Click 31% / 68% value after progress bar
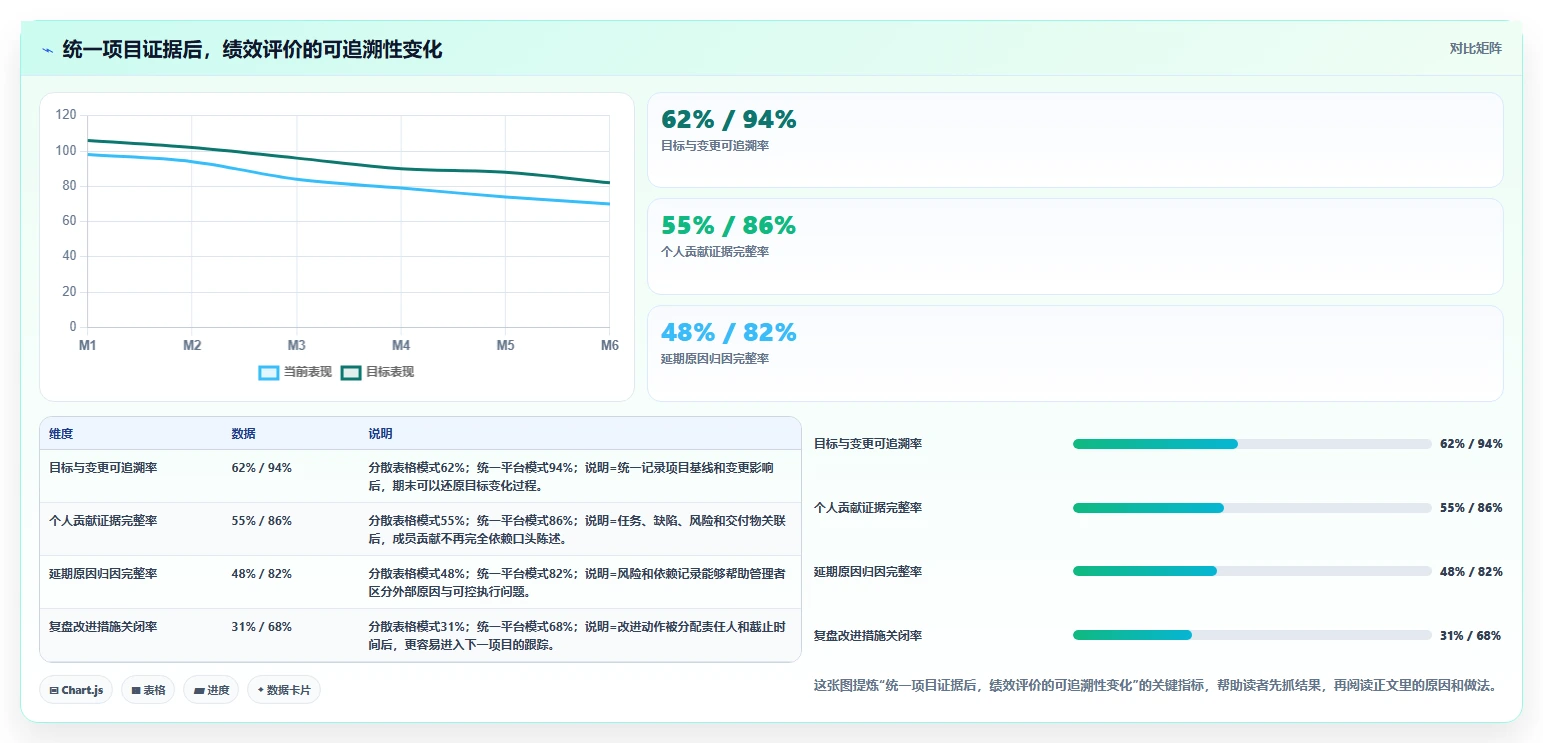1543x743 pixels. 1471,636
